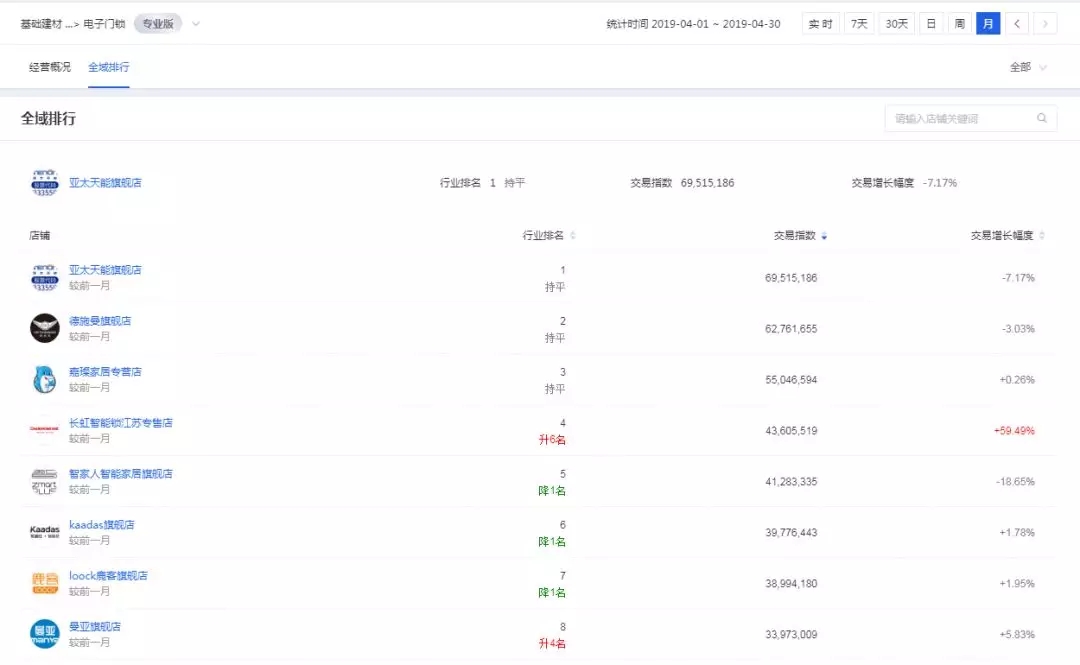
Task: Click the 曼亚旗舰店 round blue logo
Action: pos(44,635)
